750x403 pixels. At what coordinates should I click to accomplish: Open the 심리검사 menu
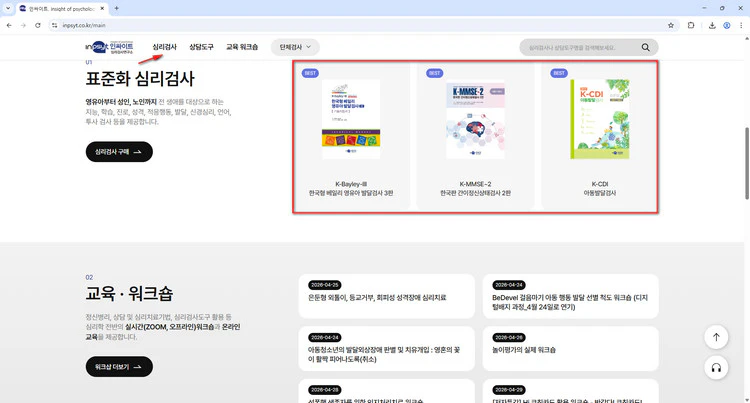(165, 47)
